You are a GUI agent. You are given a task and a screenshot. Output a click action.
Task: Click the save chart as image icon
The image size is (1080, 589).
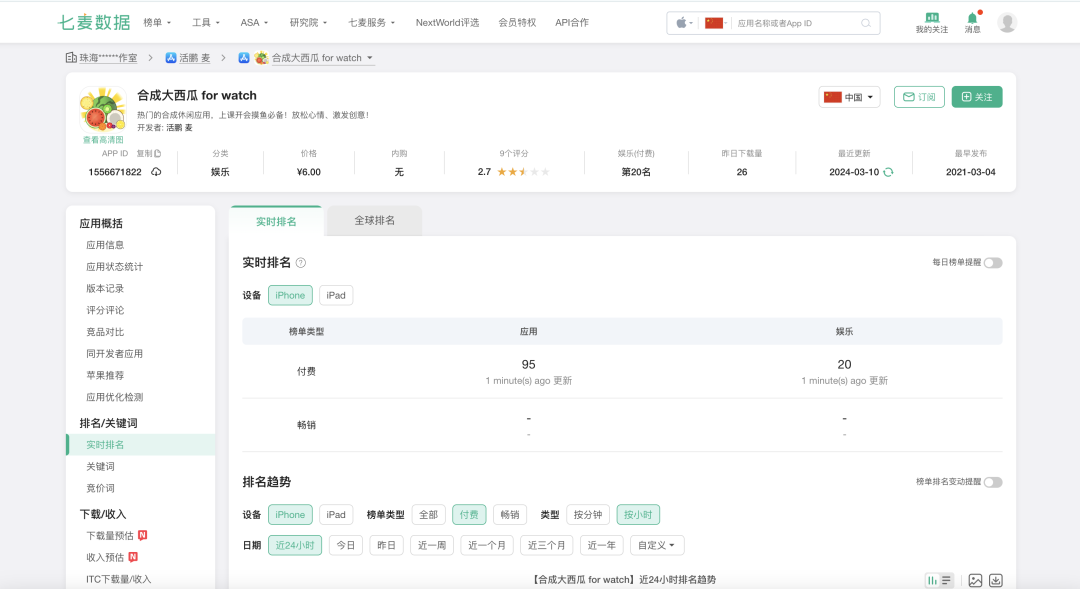[x=975, y=580]
